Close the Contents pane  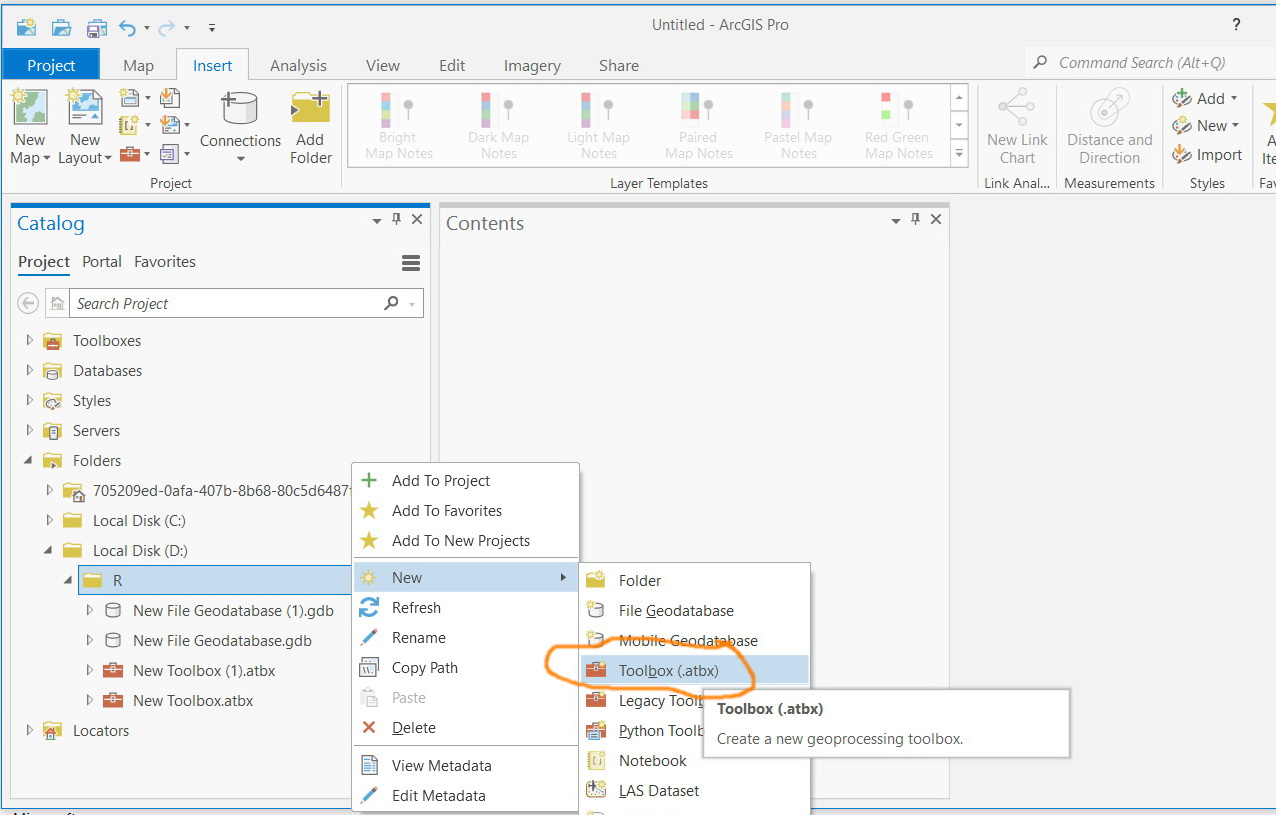click(936, 220)
